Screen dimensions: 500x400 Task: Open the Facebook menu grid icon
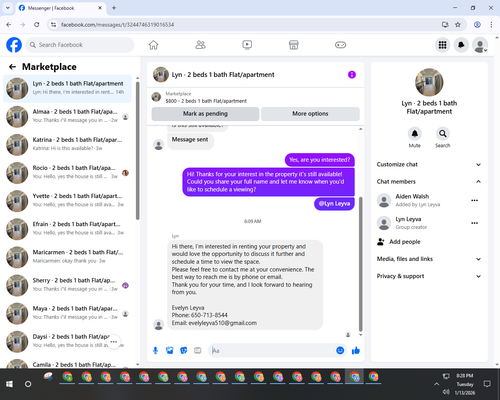coord(442,45)
